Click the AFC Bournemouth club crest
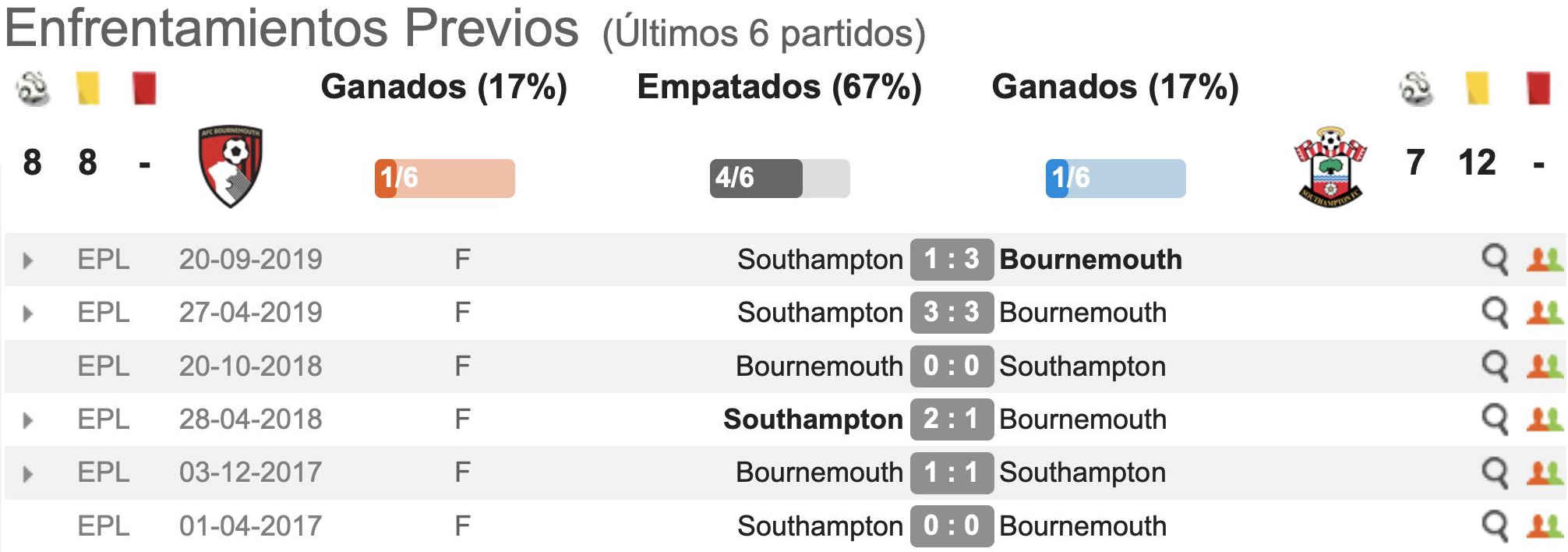 (230, 166)
